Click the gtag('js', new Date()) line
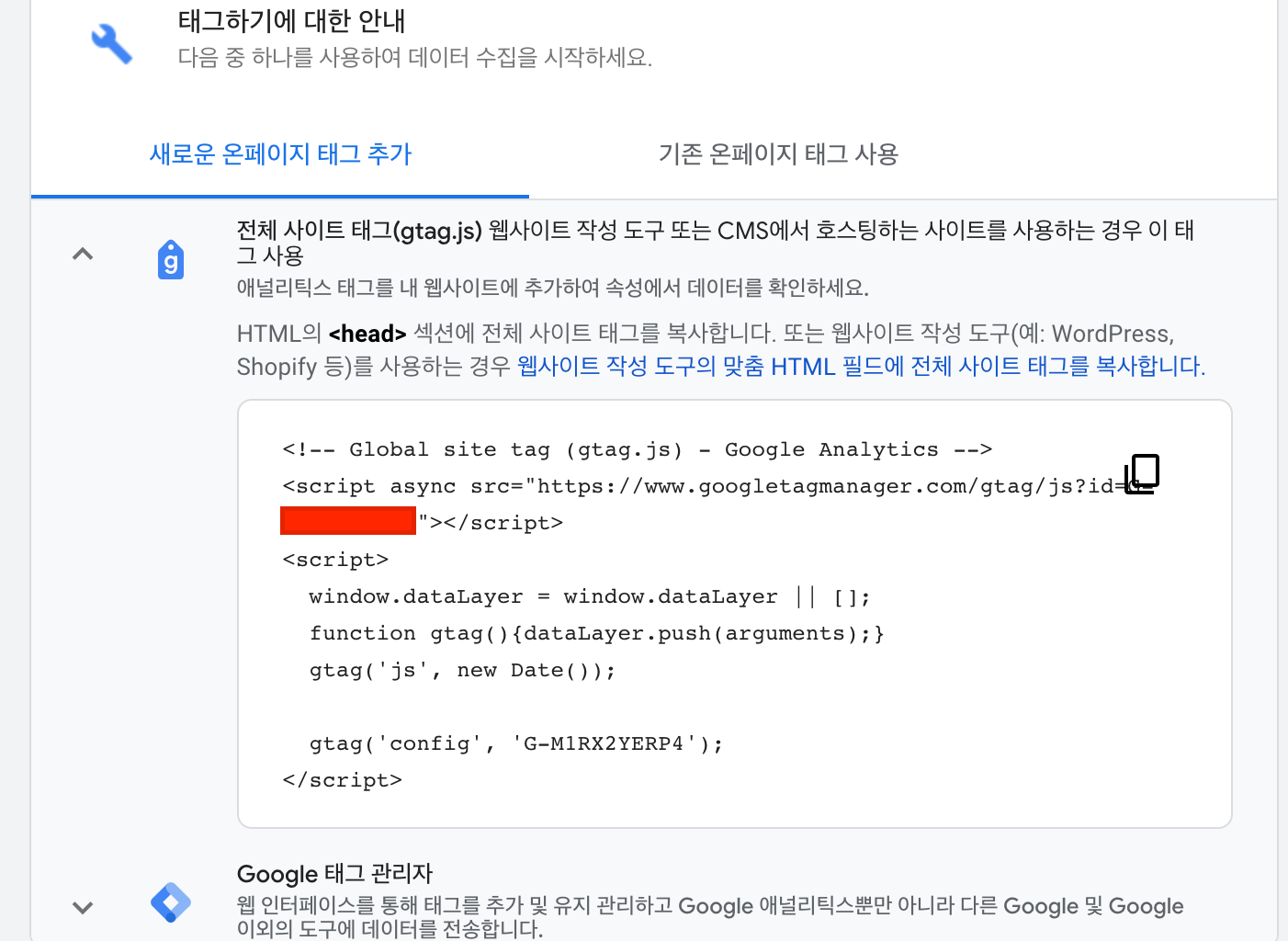This screenshot has height=941, width=1288. [x=462, y=670]
